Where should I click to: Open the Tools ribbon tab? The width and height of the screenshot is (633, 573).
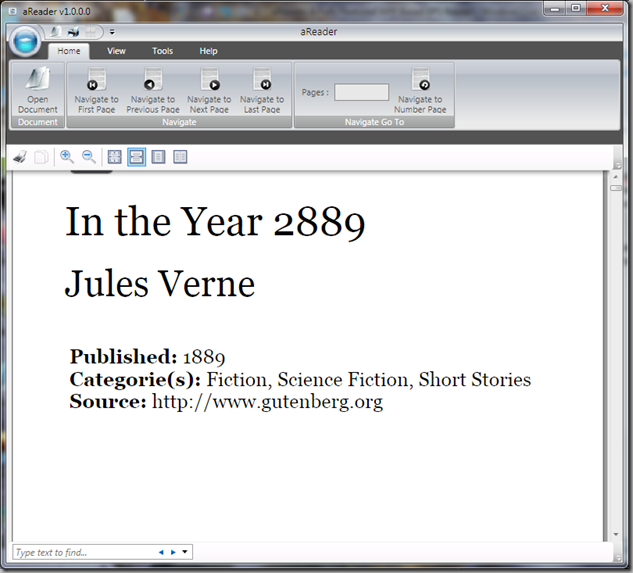point(162,51)
